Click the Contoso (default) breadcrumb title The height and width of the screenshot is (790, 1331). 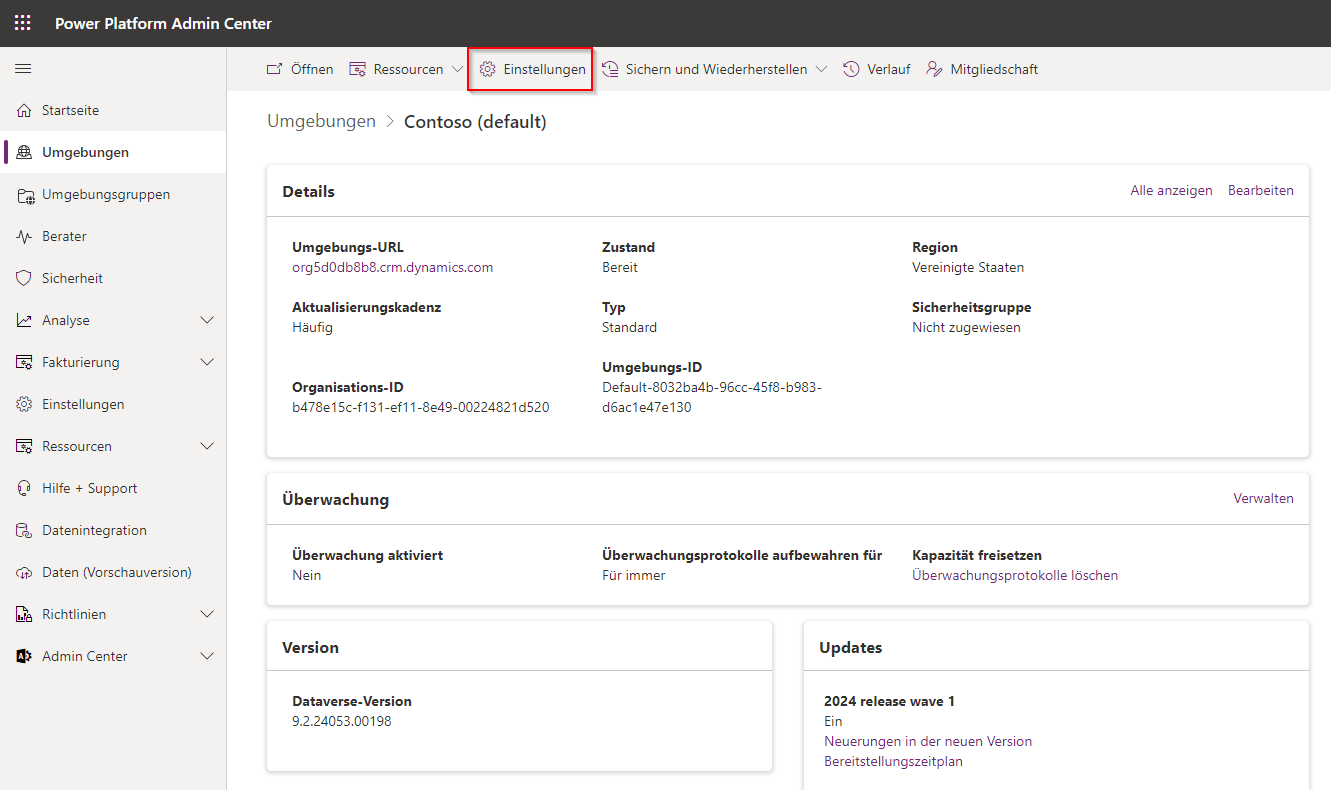(475, 122)
